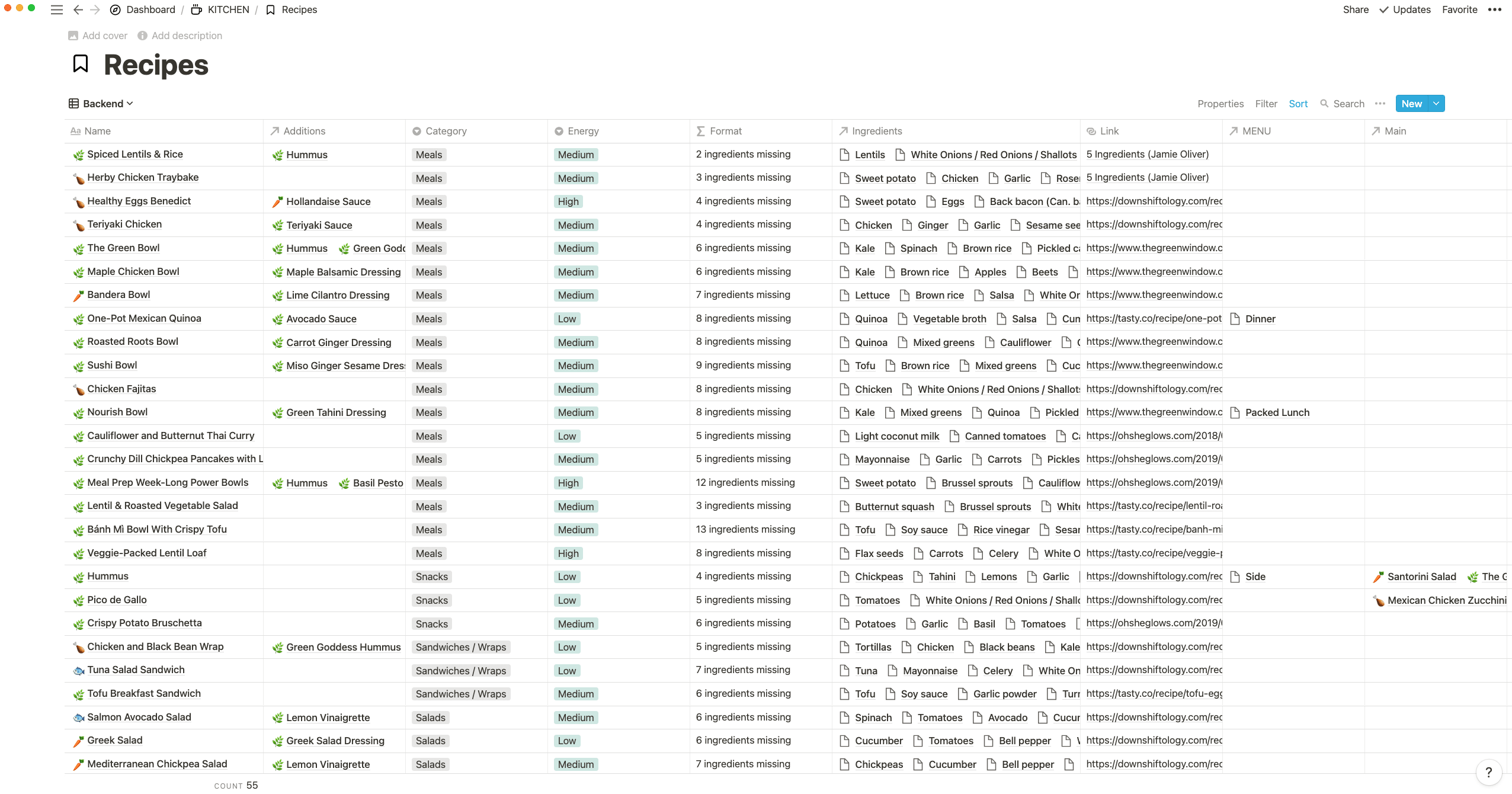Navigate to KITCHEN breadcrumb
Image resolution: width=1512 pixels, height=794 pixels.
pyautogui.click(x=228, y=9)
